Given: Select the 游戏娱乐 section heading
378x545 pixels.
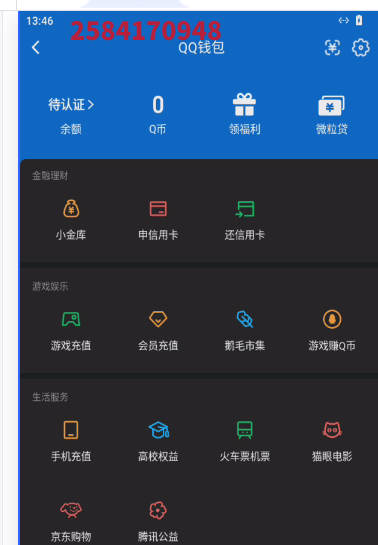Looking at the screenshot, I should [x=50, y=286].
